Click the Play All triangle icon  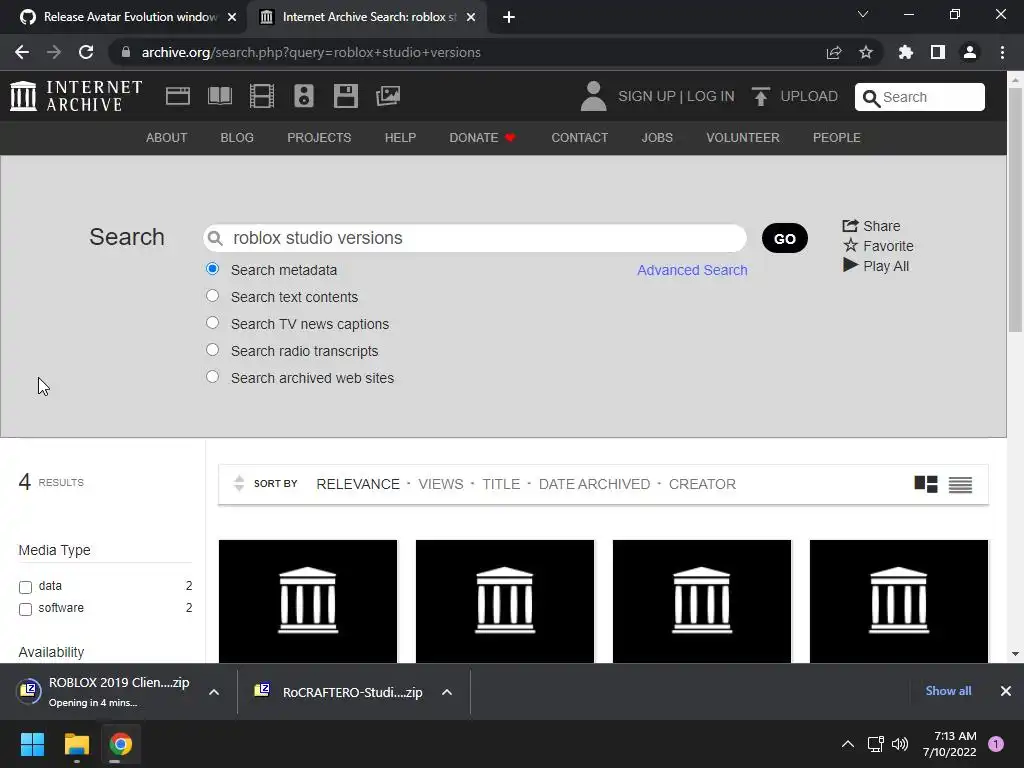click(x=850, y=265)
